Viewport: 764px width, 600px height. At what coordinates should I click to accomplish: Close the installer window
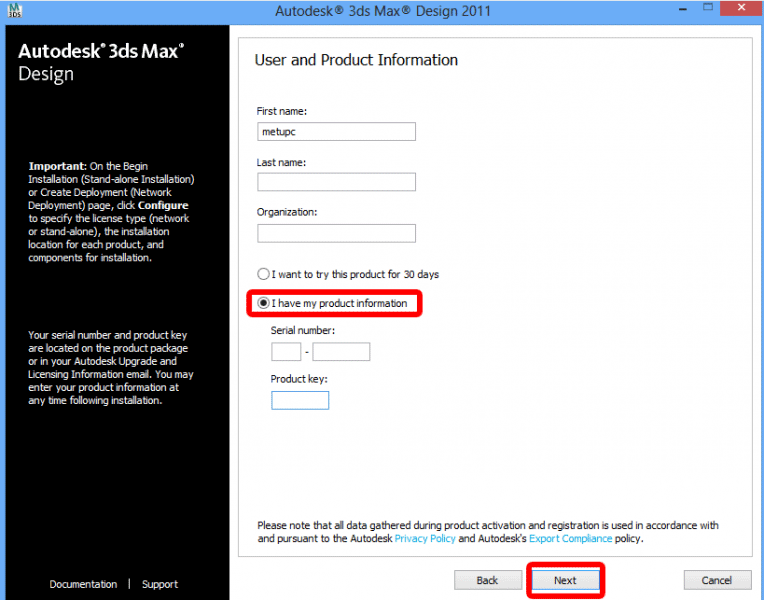point(741,8)
